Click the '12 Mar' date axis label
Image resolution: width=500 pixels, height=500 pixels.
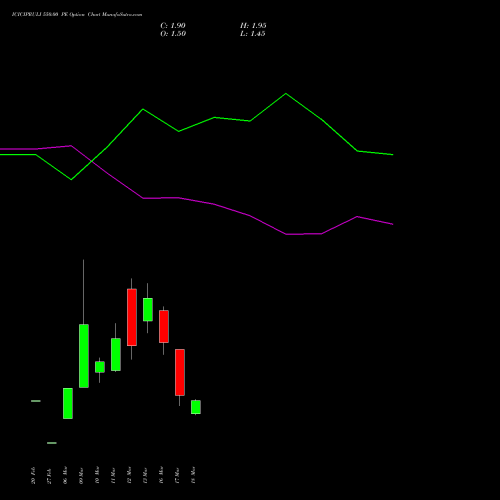pos(129,475)
